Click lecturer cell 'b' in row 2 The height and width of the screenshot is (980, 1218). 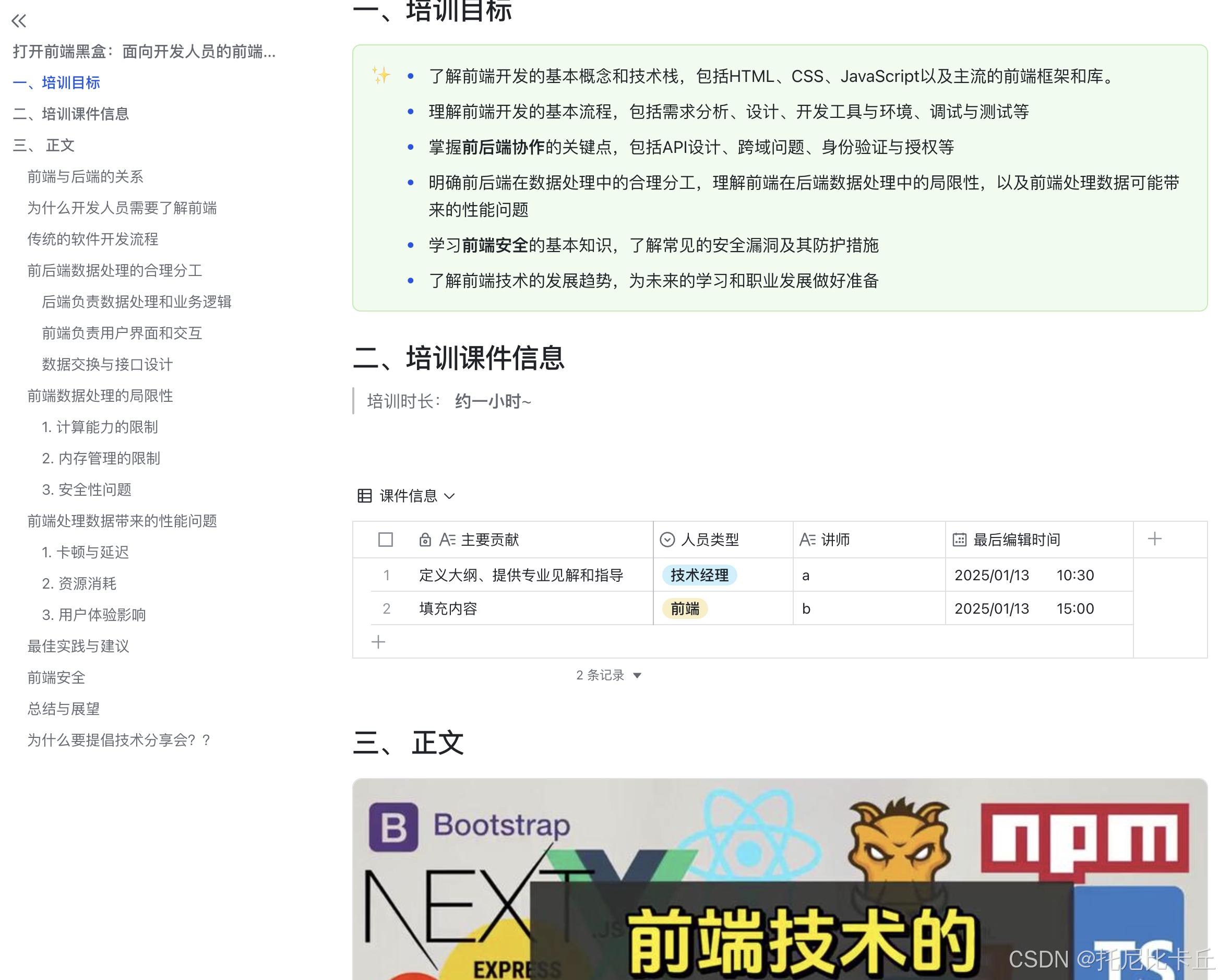tap(869, 608)
